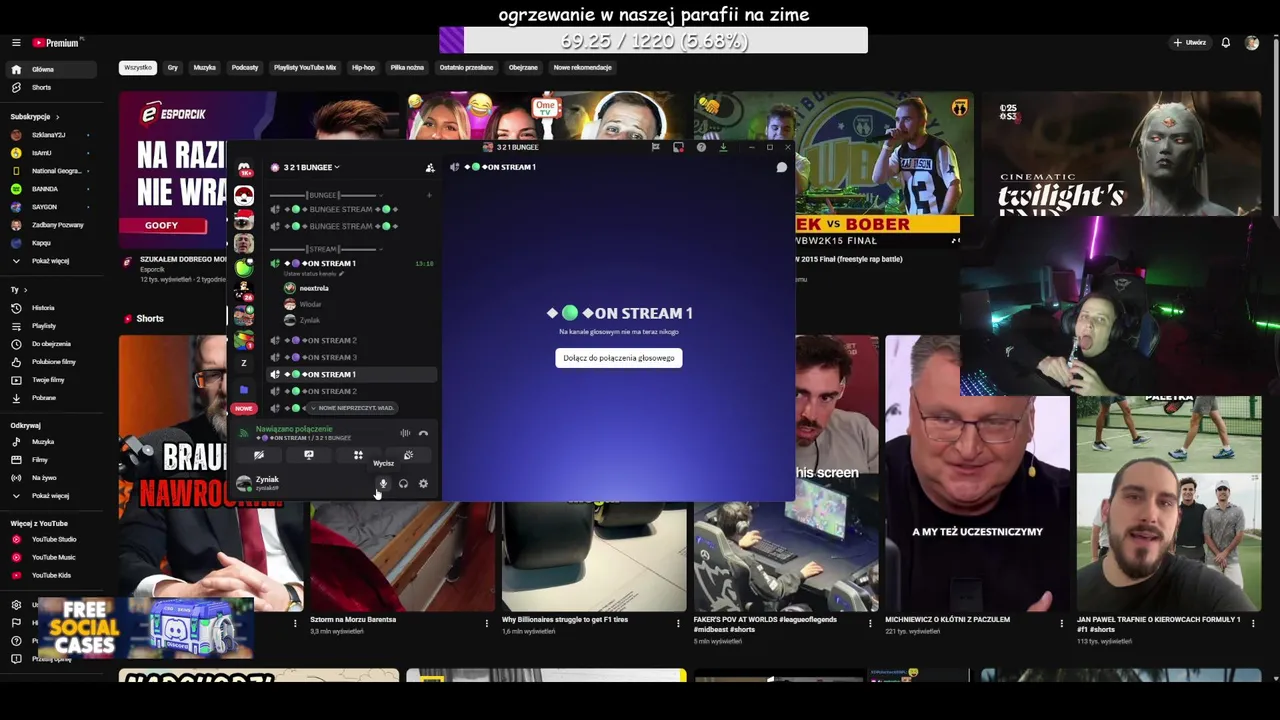The width and height of the screenshot is (1280, 720).
Task: Click Discord green download update icon
Action: 723,147
